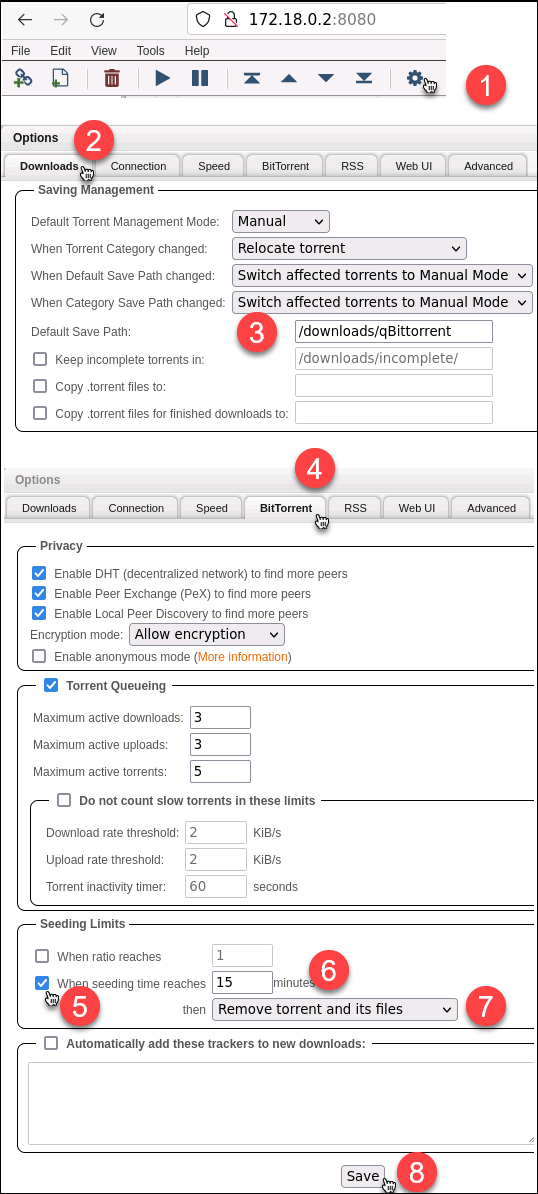Viewport: 538px width, 1194px height.
Task: Uncheck Enable Peer Exchange (PeX)
Action: click(x=39, y=592)
